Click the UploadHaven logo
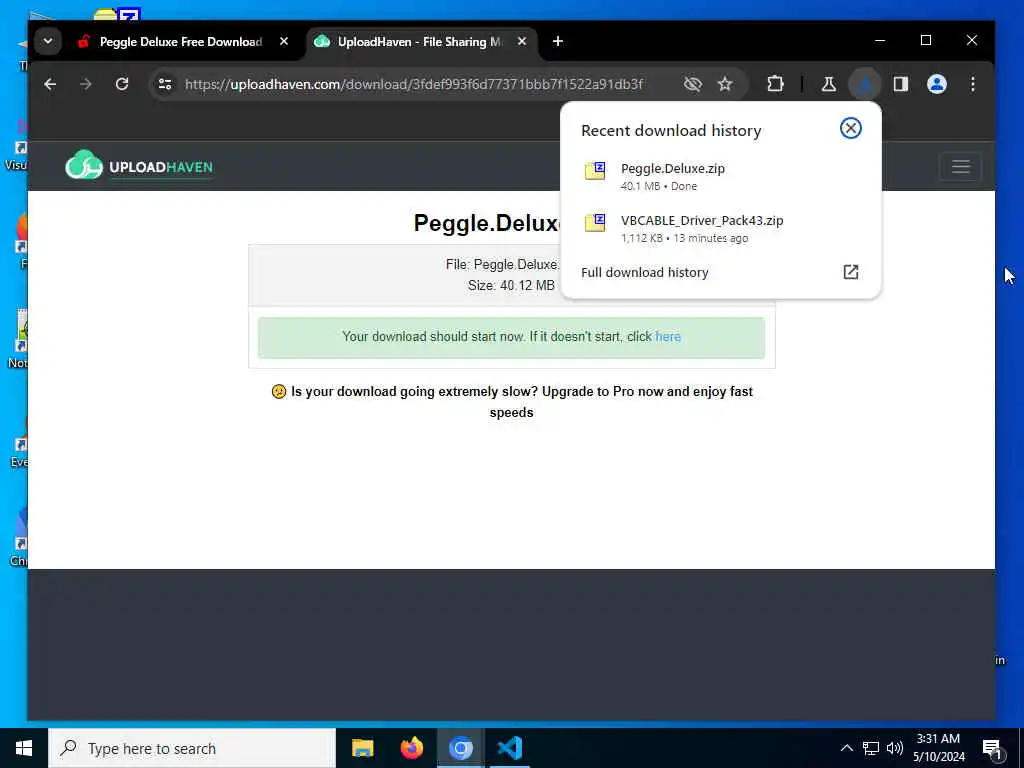Image resolution: width=1024 pixels, height=768 pixels. click(139, 165)
